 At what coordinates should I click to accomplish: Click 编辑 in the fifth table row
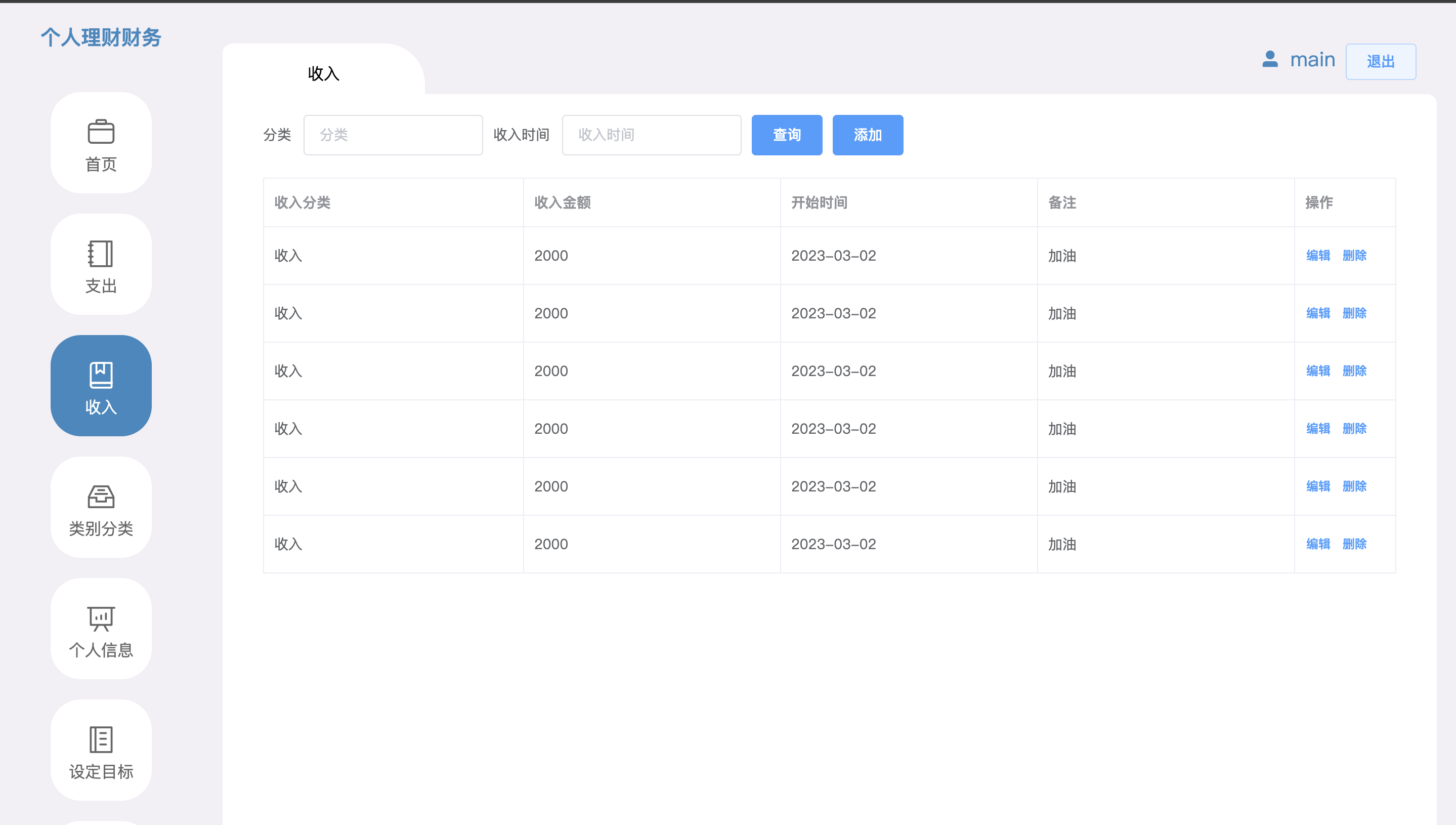[1318, 486]
